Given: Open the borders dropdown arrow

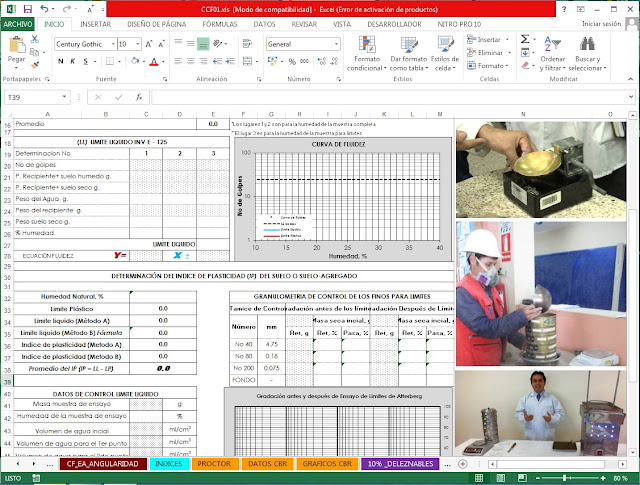Looking at the screenshot, I should coord(120,62).
